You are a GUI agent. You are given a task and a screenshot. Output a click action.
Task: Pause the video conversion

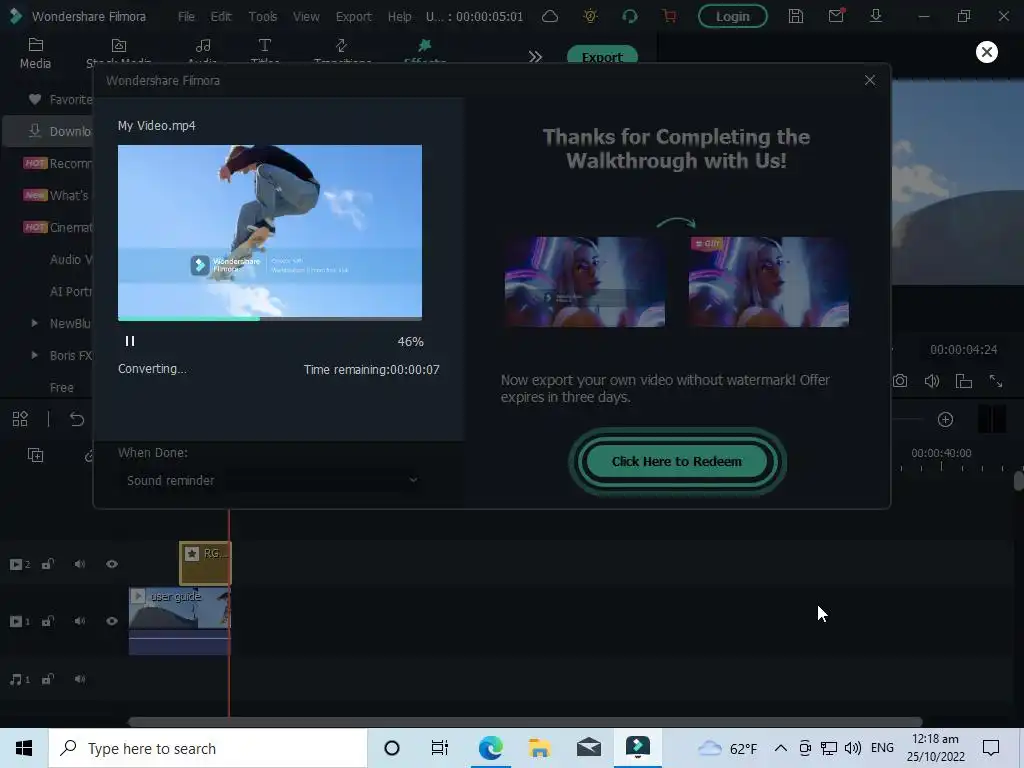[129, 341]
